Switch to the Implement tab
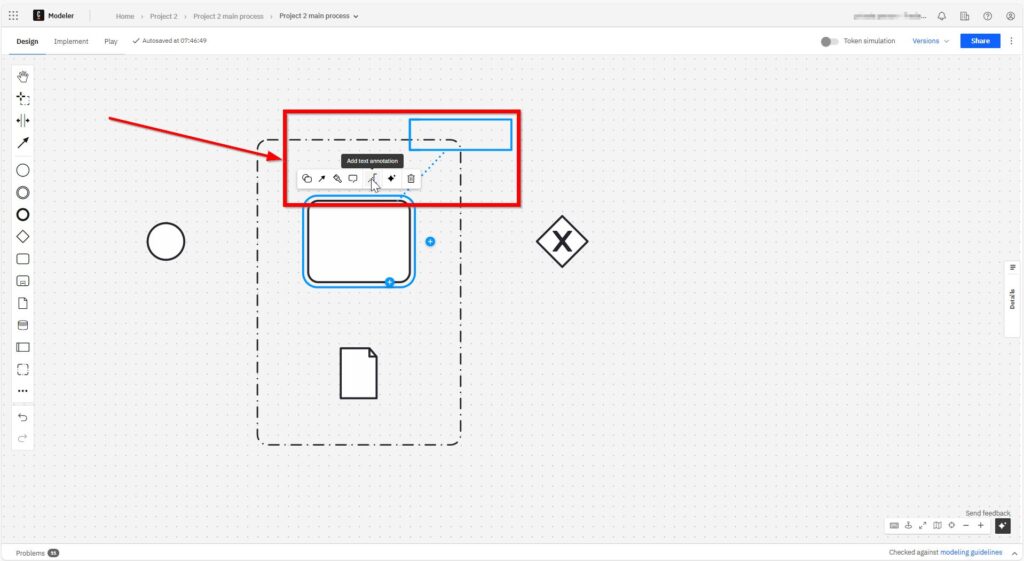This screenshot has width=1024, height=561. pos(71,41)
